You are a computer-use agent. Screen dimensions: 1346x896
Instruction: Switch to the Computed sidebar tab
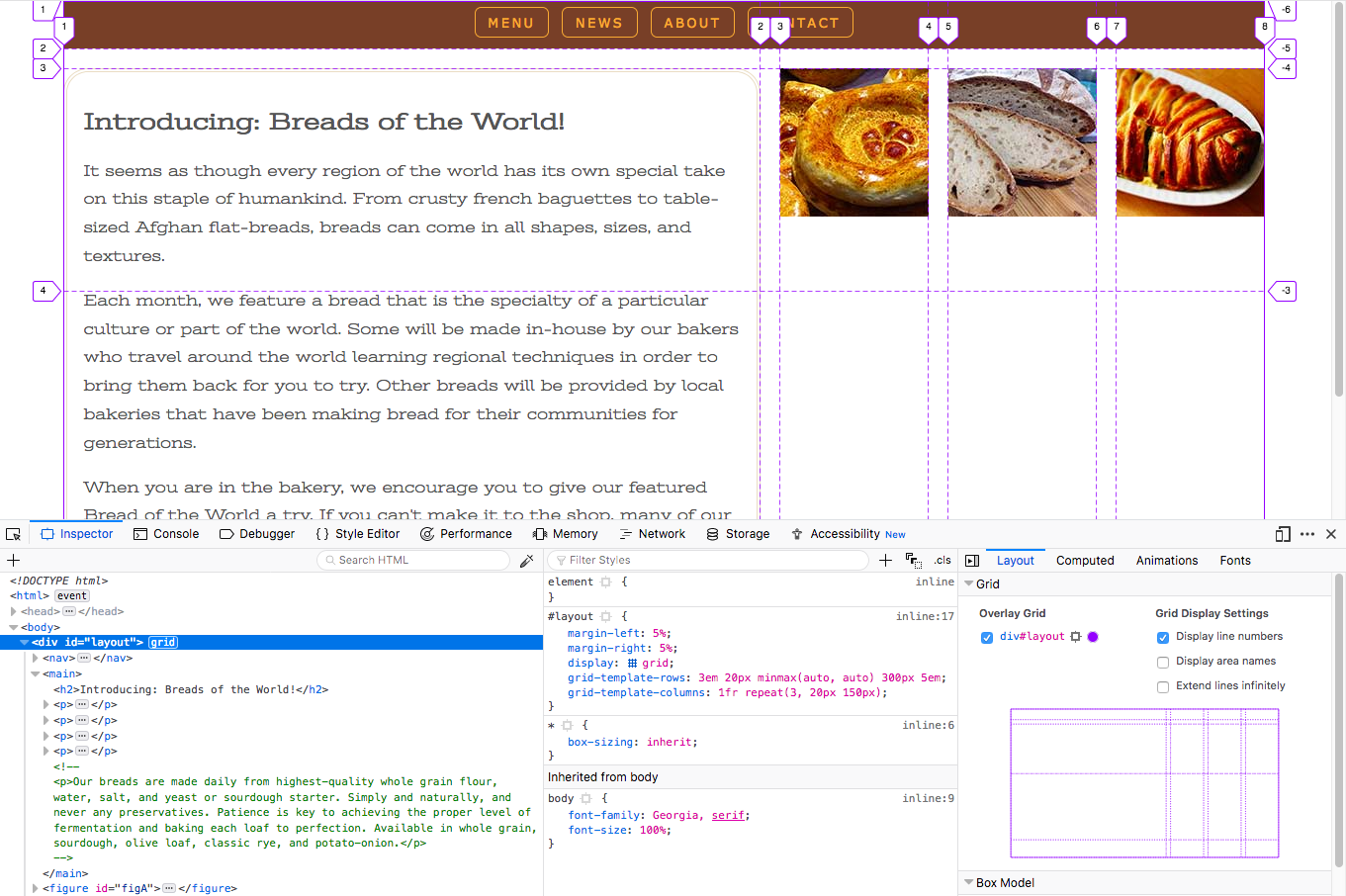click(x=1085, y=561)
